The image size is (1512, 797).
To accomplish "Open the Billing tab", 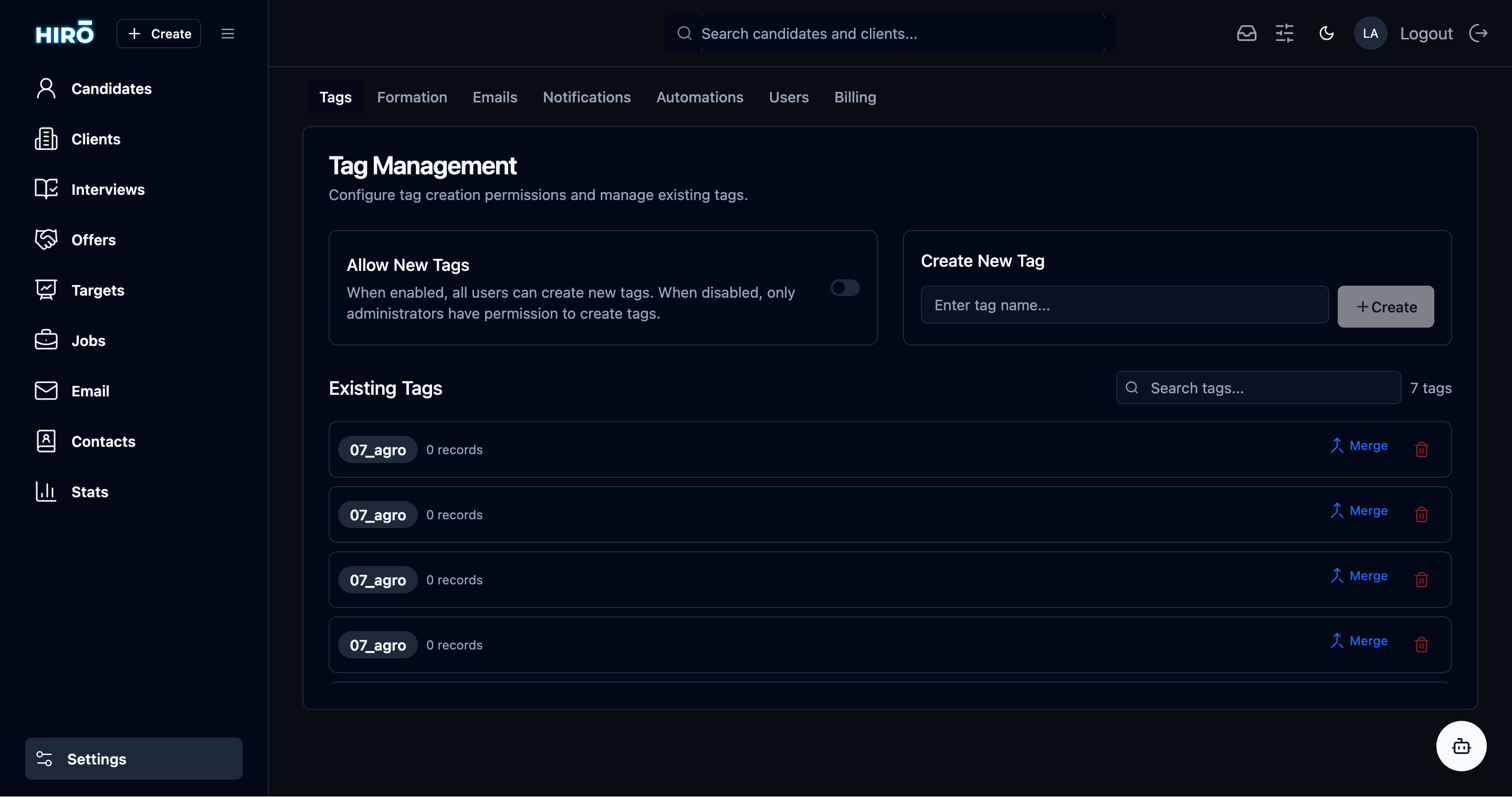I will pyautogui.click(x=855, y=97).
